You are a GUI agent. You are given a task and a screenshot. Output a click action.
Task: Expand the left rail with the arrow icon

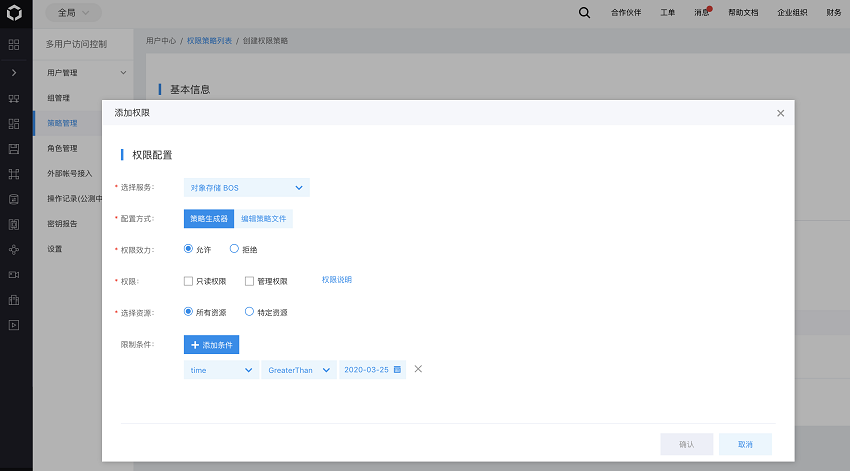[14, 72]
